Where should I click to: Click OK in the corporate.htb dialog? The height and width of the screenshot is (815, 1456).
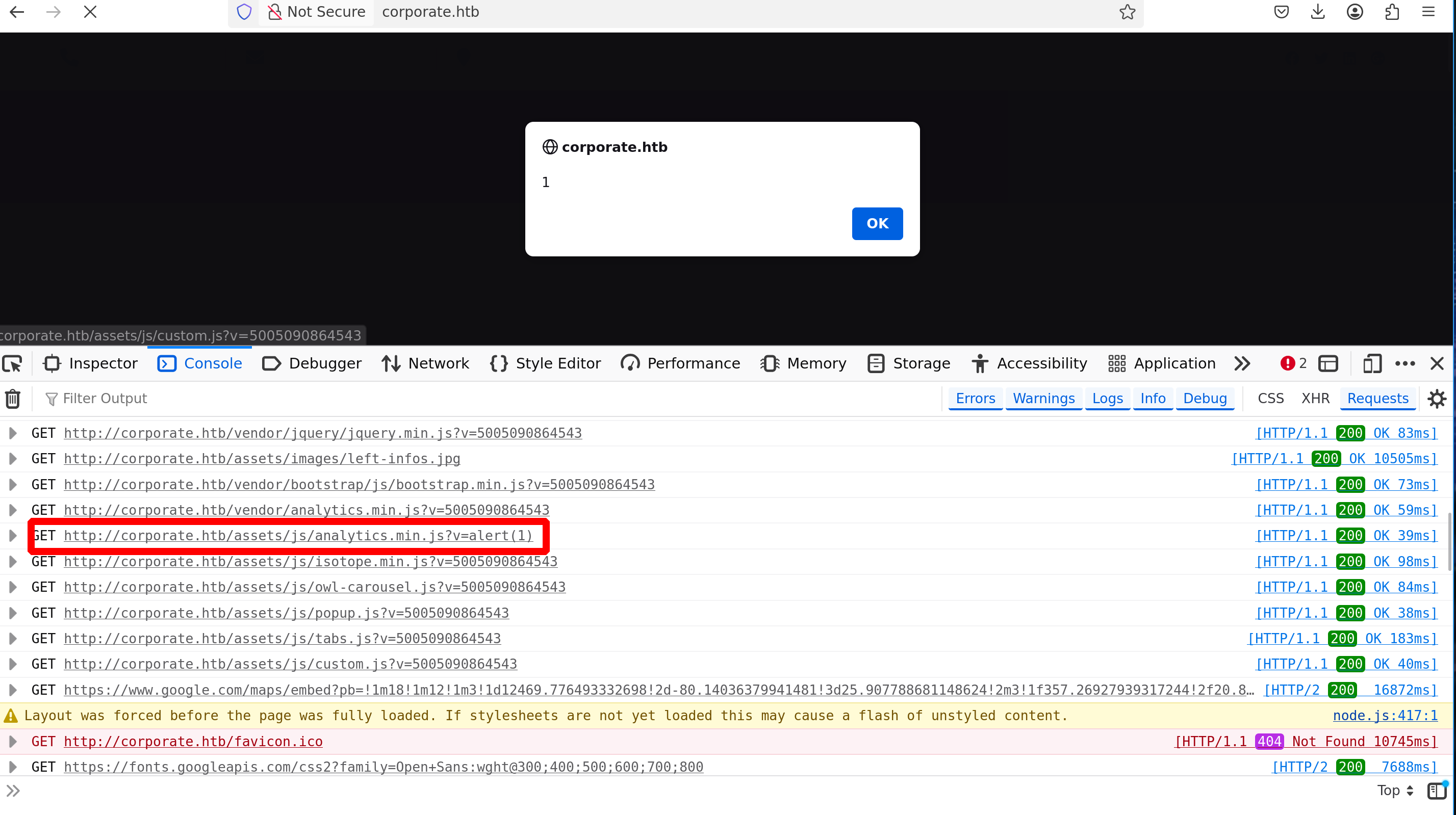tap(877, 223)
